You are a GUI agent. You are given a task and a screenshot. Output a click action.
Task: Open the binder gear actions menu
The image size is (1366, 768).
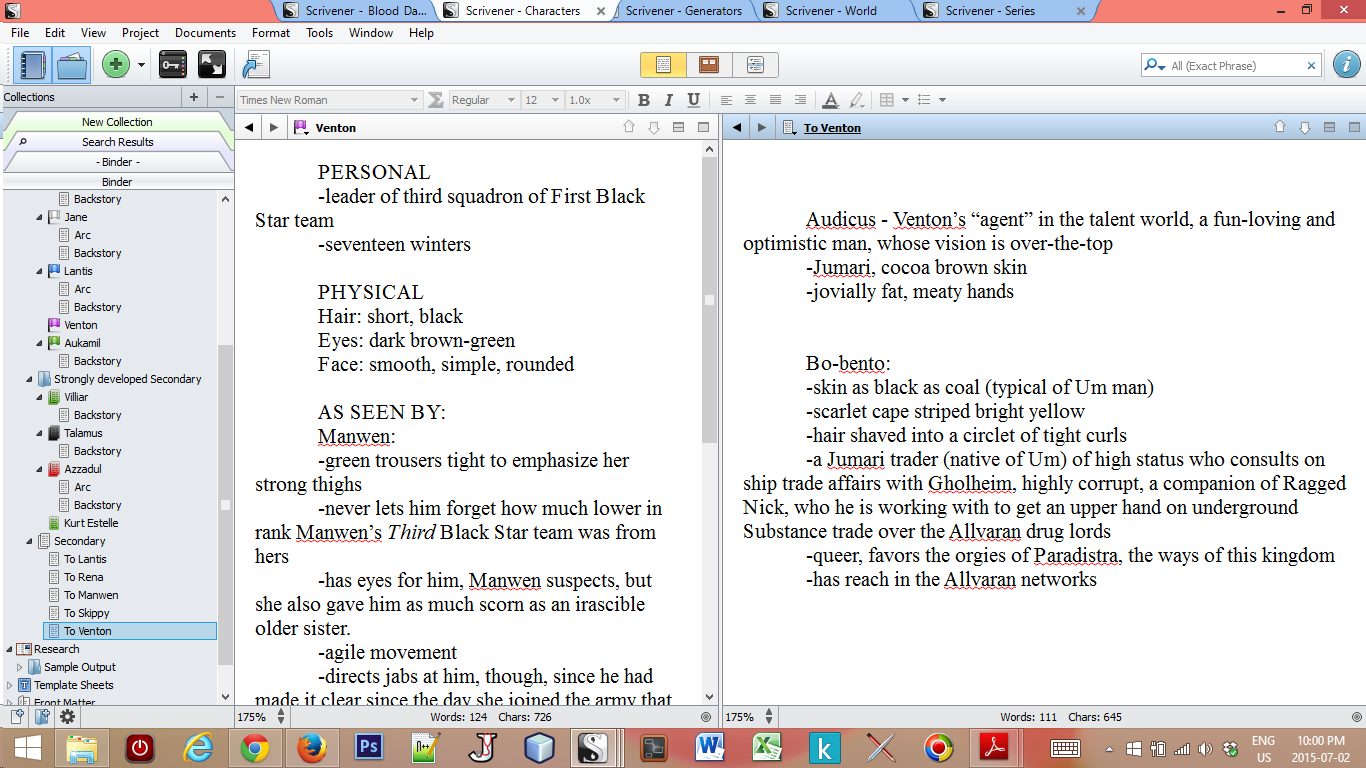point(67,716)
